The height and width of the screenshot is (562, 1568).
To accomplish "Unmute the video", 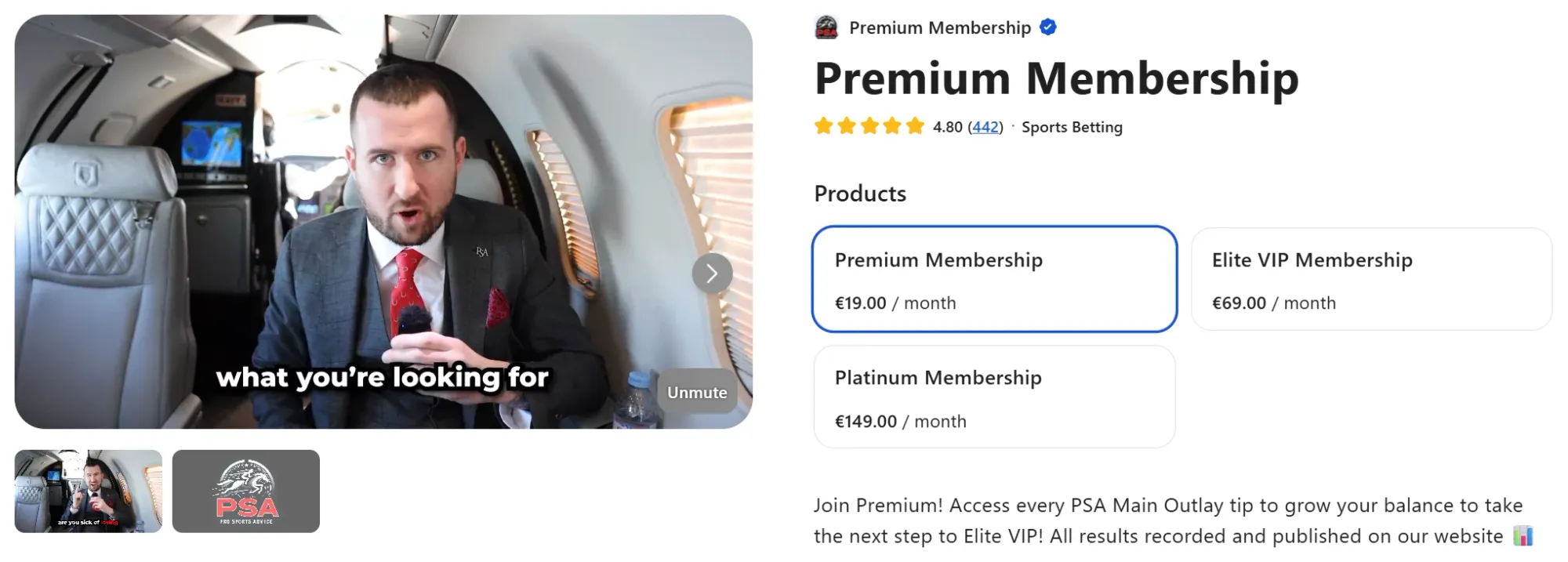I will coord(696,392).
